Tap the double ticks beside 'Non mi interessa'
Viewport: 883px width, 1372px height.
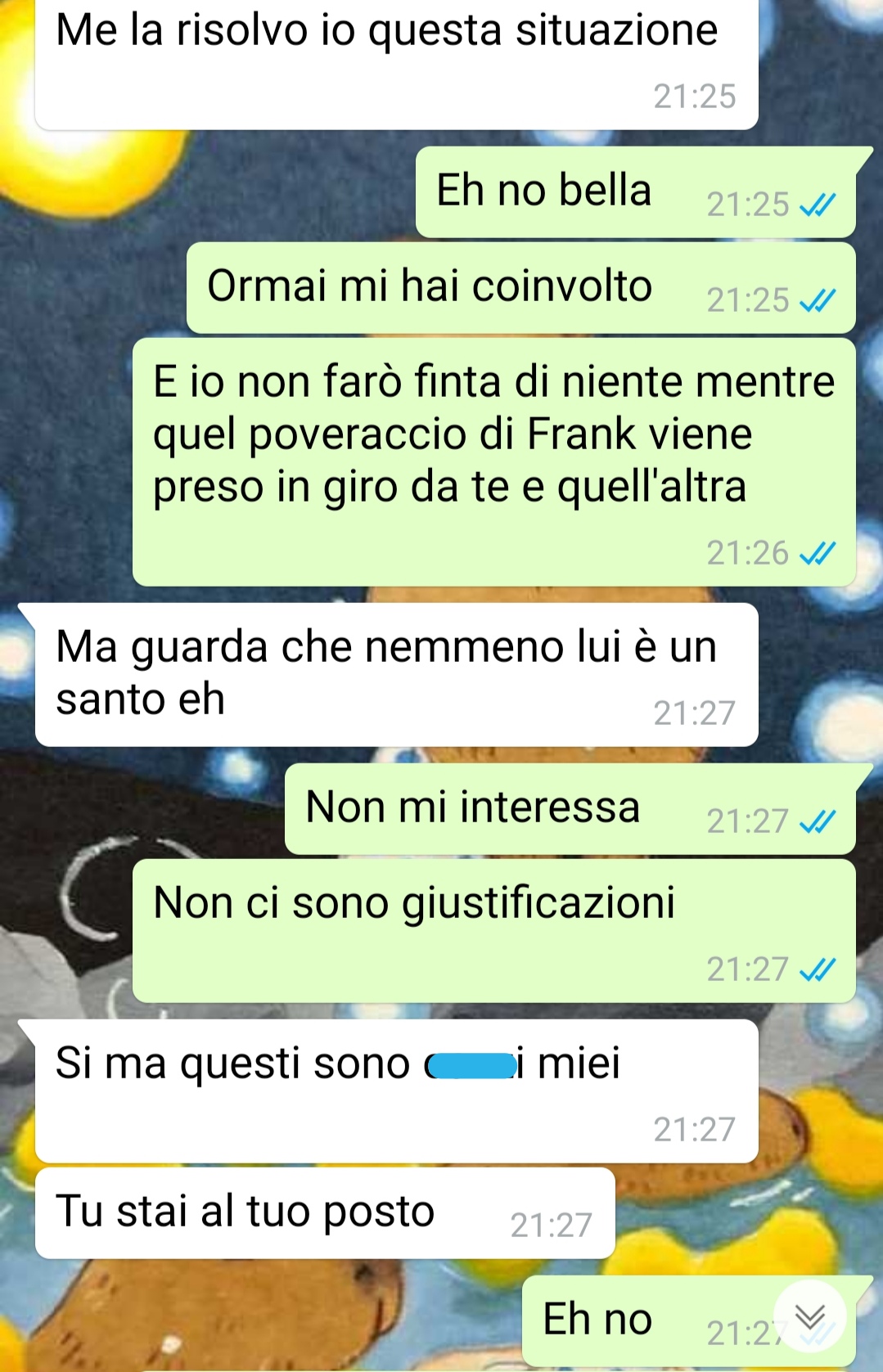(818, 821)
